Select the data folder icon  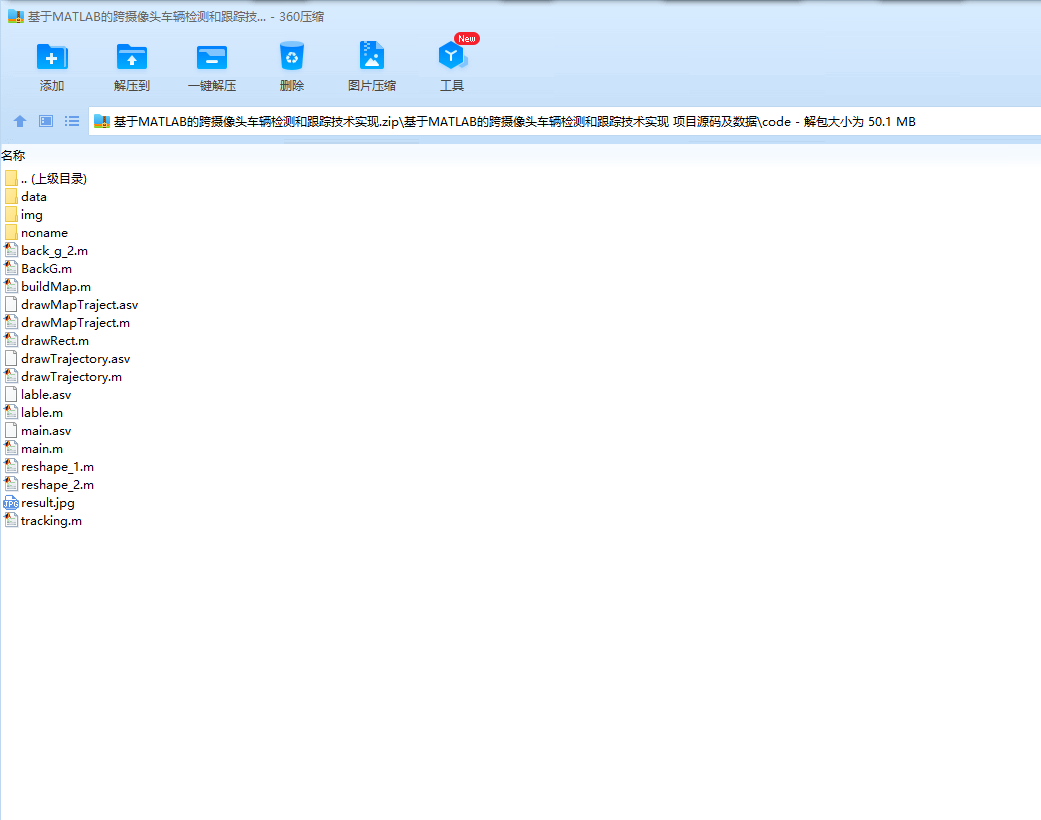11,197
